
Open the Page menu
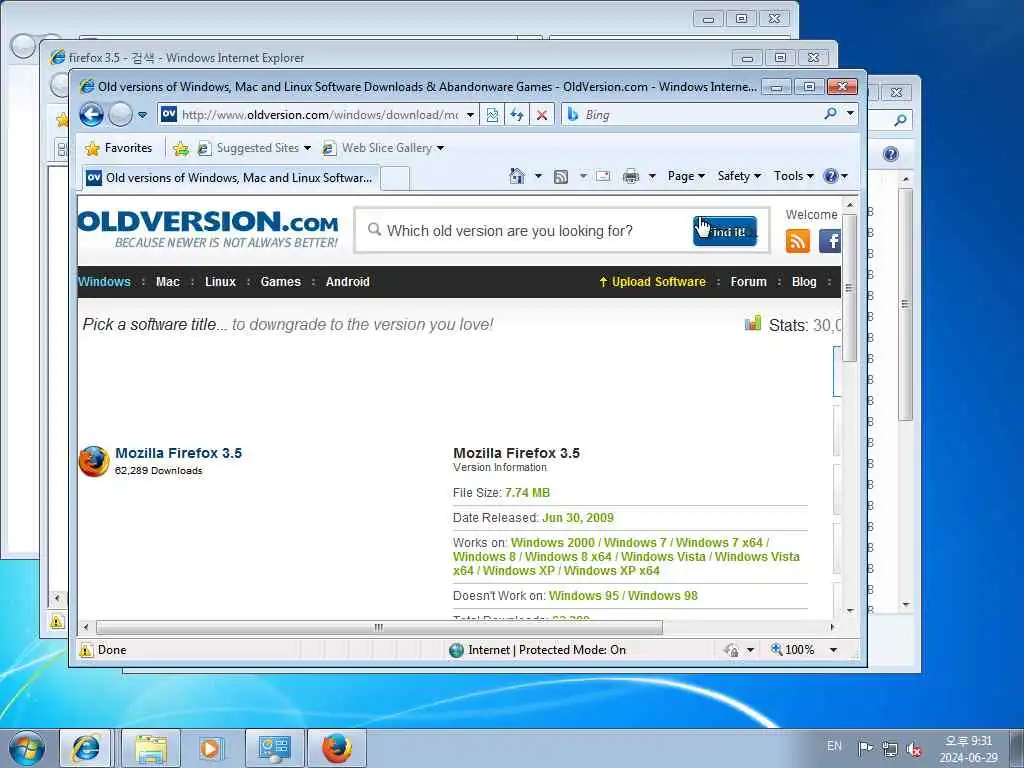tap(686, 176)
